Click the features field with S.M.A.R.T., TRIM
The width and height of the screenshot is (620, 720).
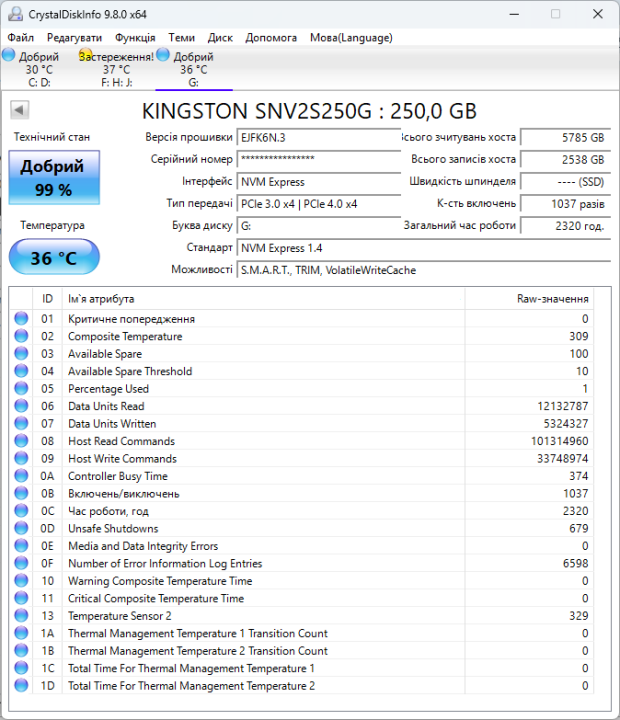pyautogui.click(x=423, y=270)
